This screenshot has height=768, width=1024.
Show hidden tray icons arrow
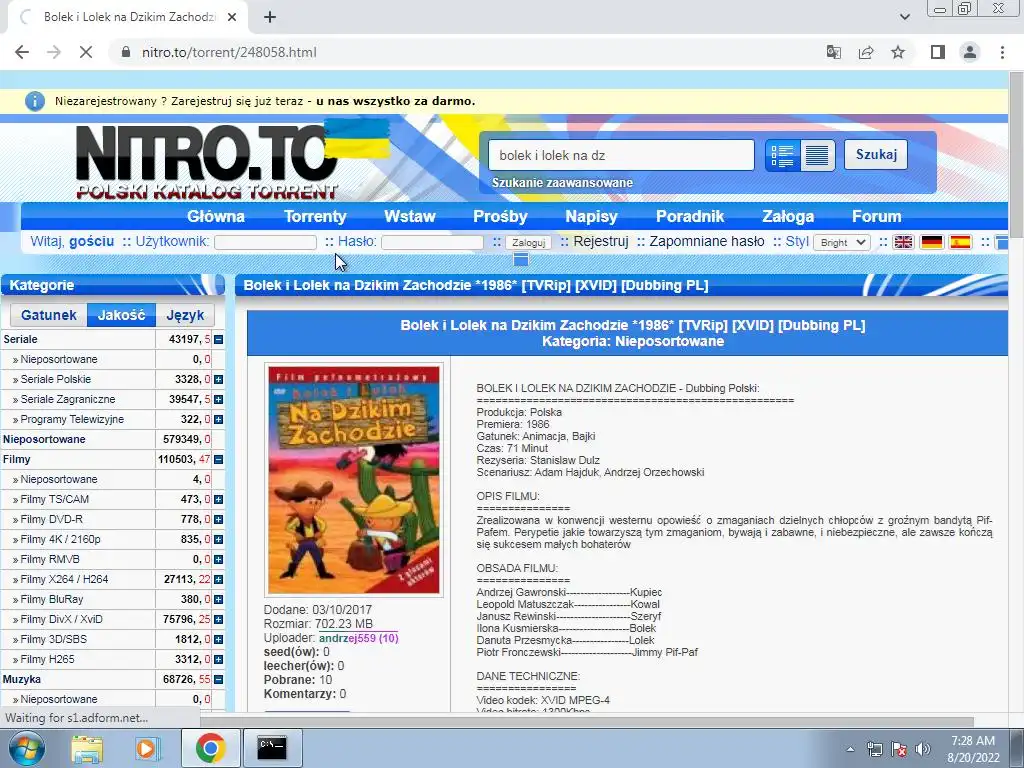tap(850, 750)
